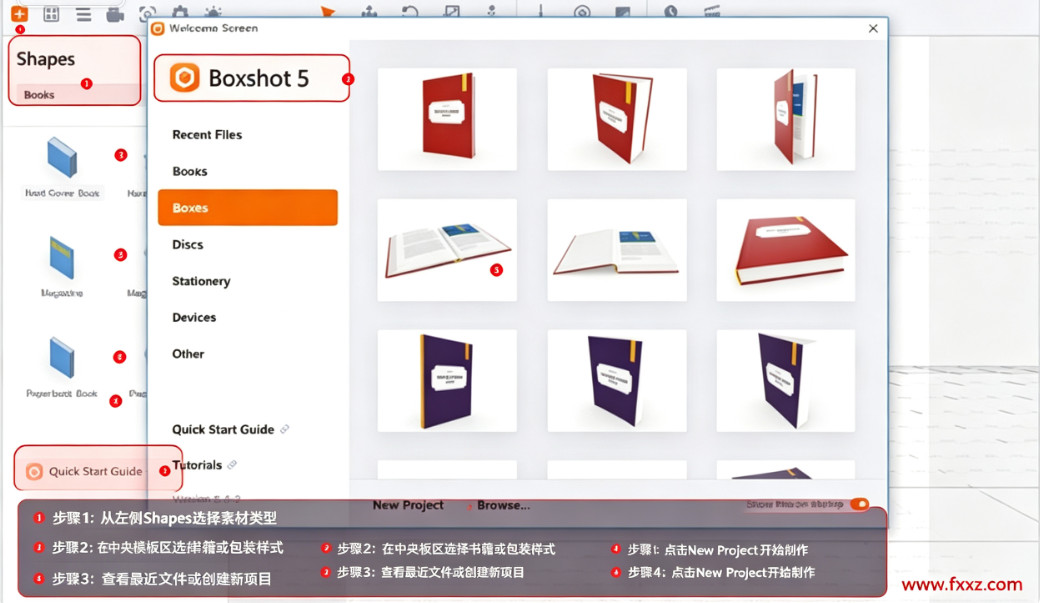This screenshot has width=1040, height=603.
Task: Choose the red hardcover angled-view template
Action: click(x=617, y=119)
